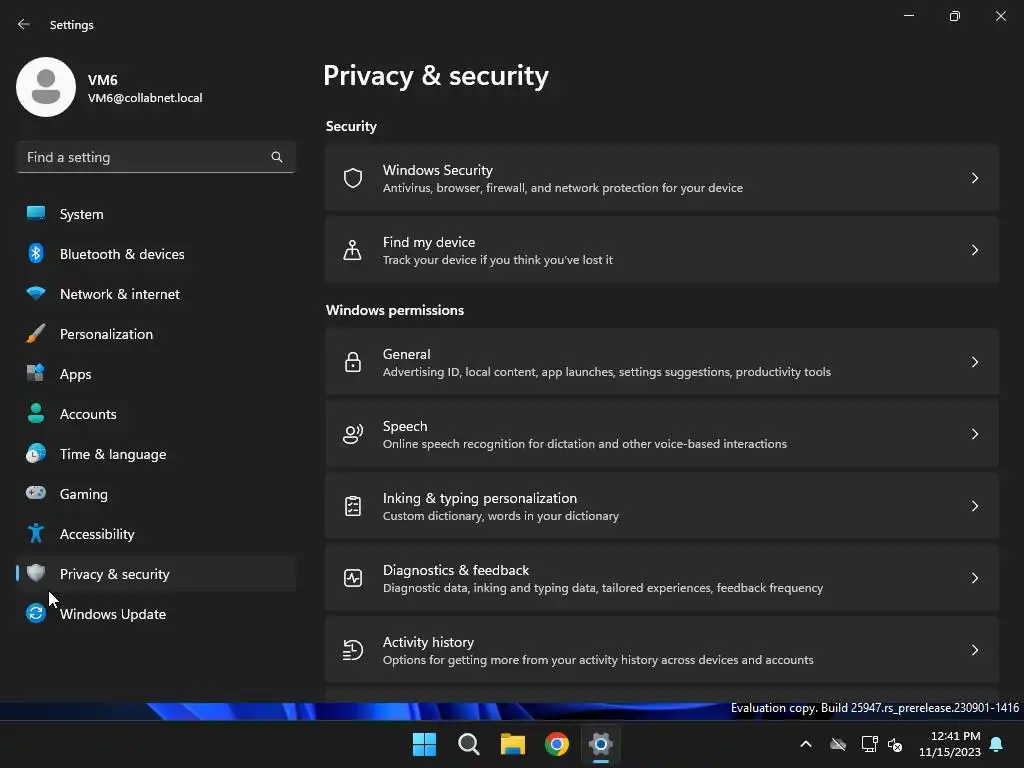Expand Activity history with its chevron
This screenshot has height=768, width=1024.
[974, 650]
